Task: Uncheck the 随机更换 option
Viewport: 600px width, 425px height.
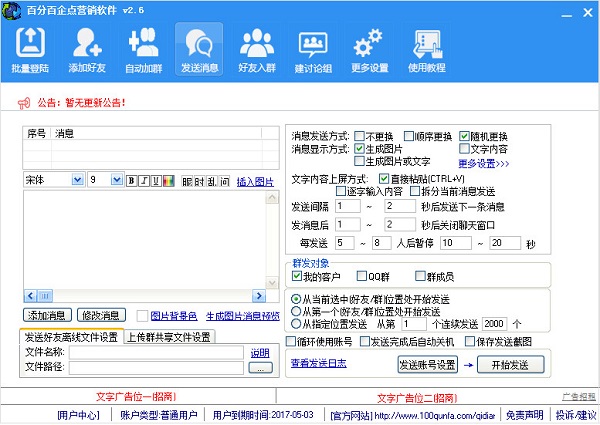Action: pos(464,136)
